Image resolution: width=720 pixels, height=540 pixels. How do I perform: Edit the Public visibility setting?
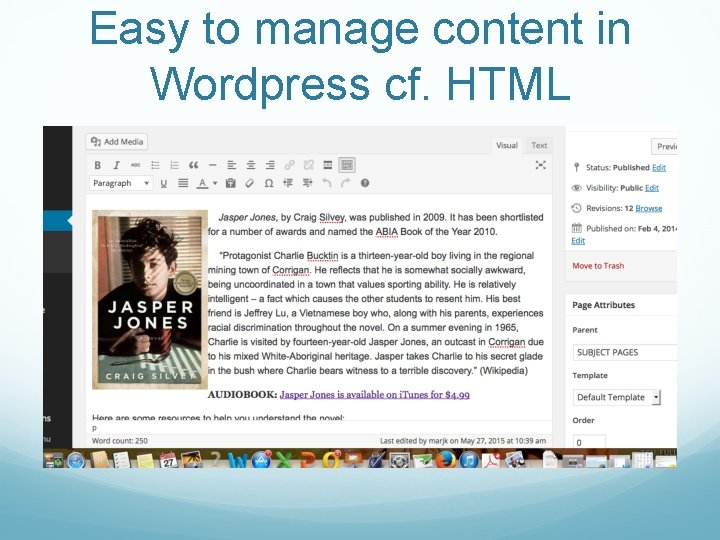(652, 188)
